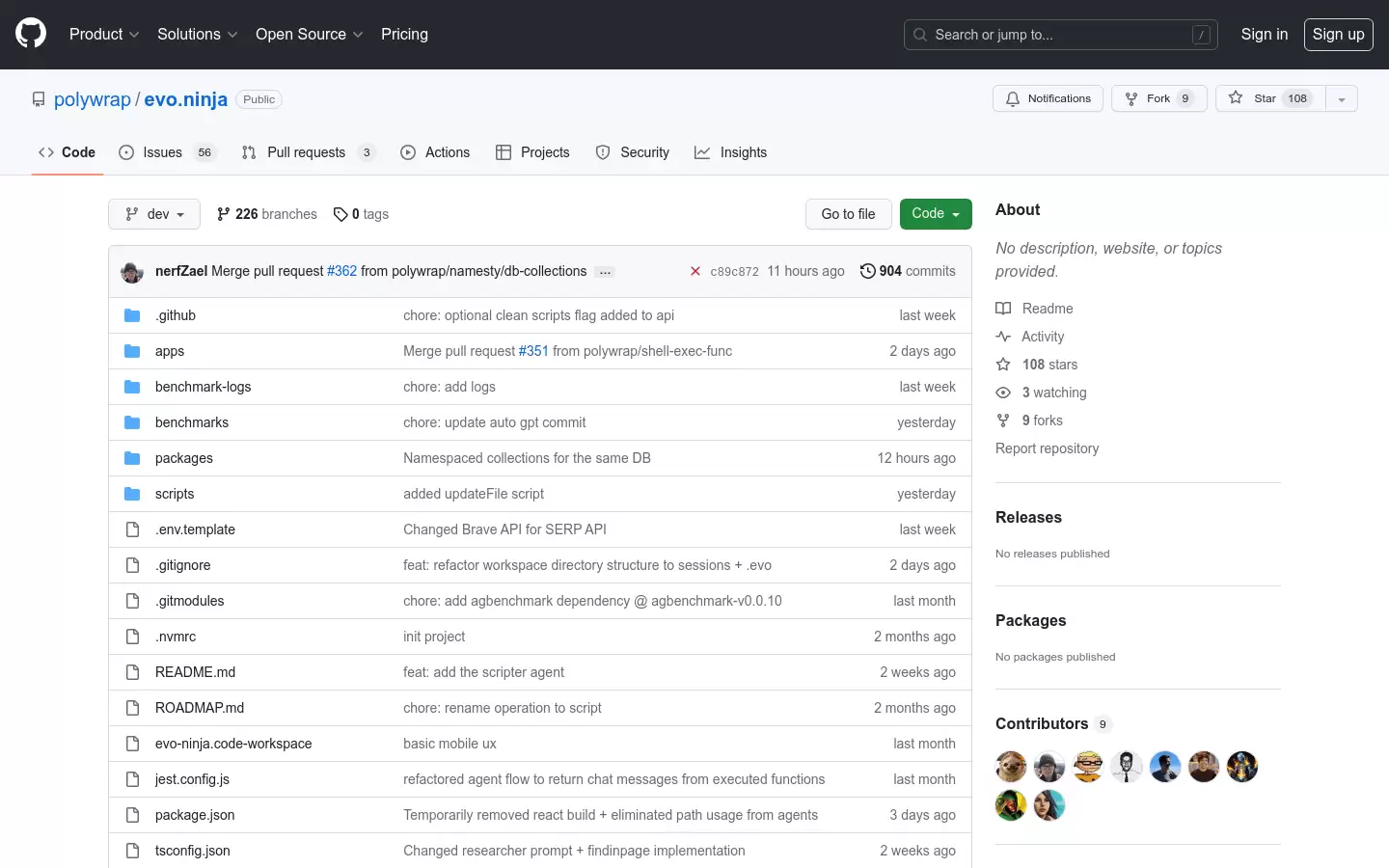Click the Go to file button

coord(849,214)
